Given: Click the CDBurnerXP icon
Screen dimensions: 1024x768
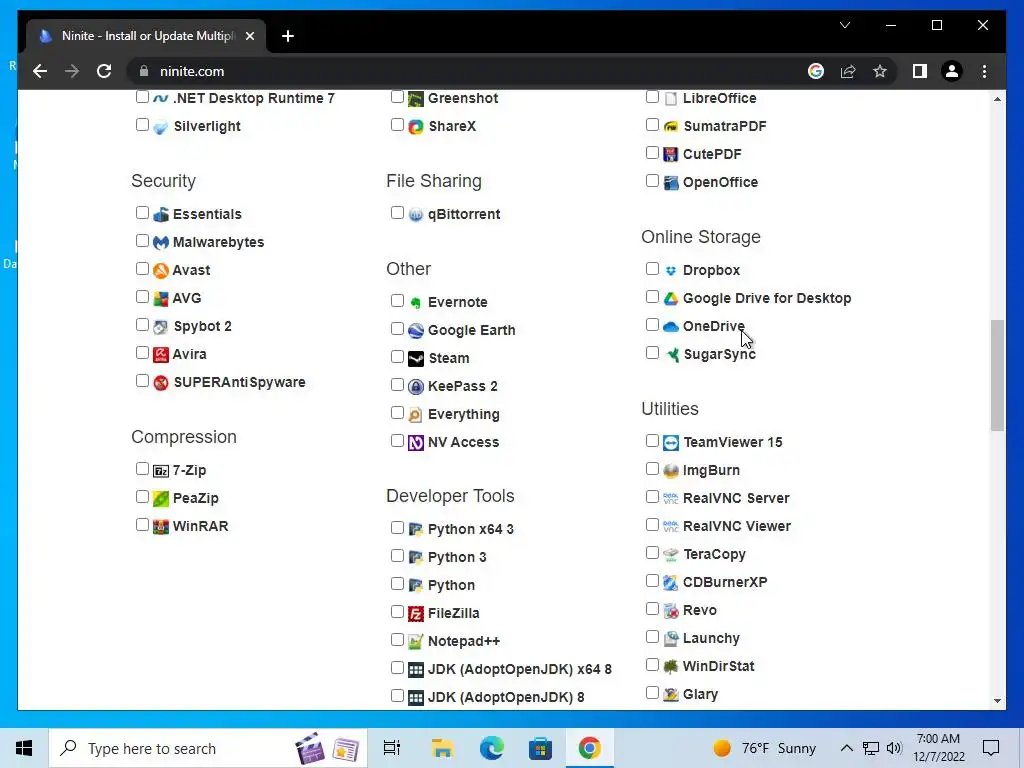Looking at the screenshot, I should pyautogui.click(x=671, y=583).
